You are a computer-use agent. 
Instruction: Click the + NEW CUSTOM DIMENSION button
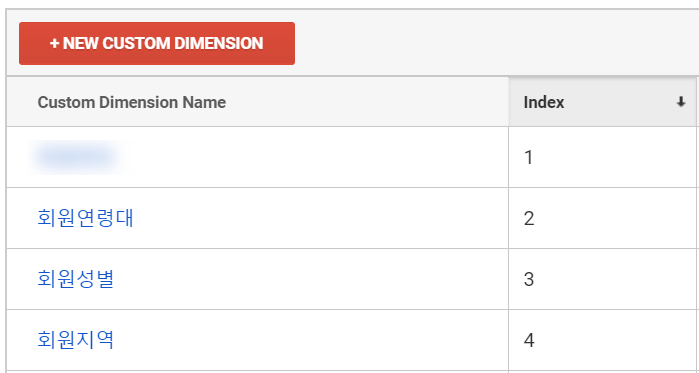pos(157,43)
